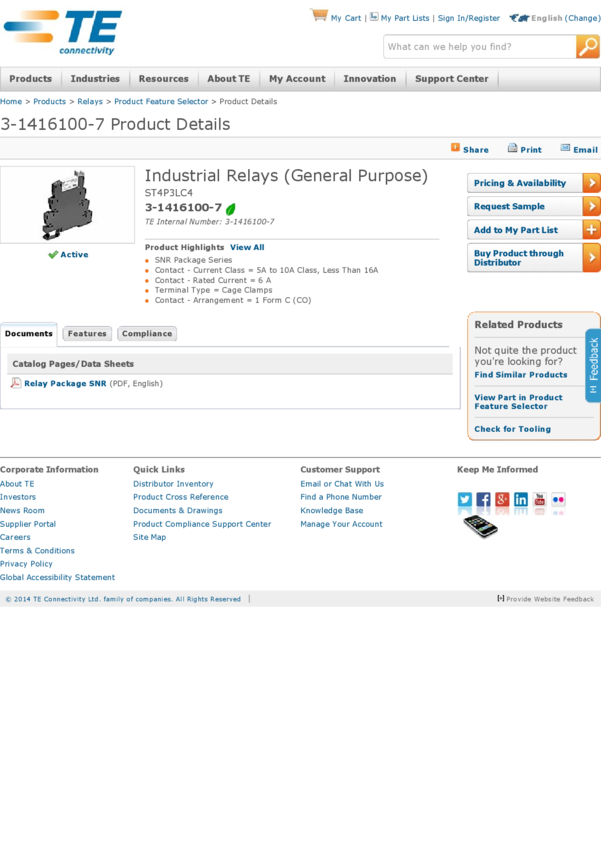Open the Google Plus social icon

(502, 499)
